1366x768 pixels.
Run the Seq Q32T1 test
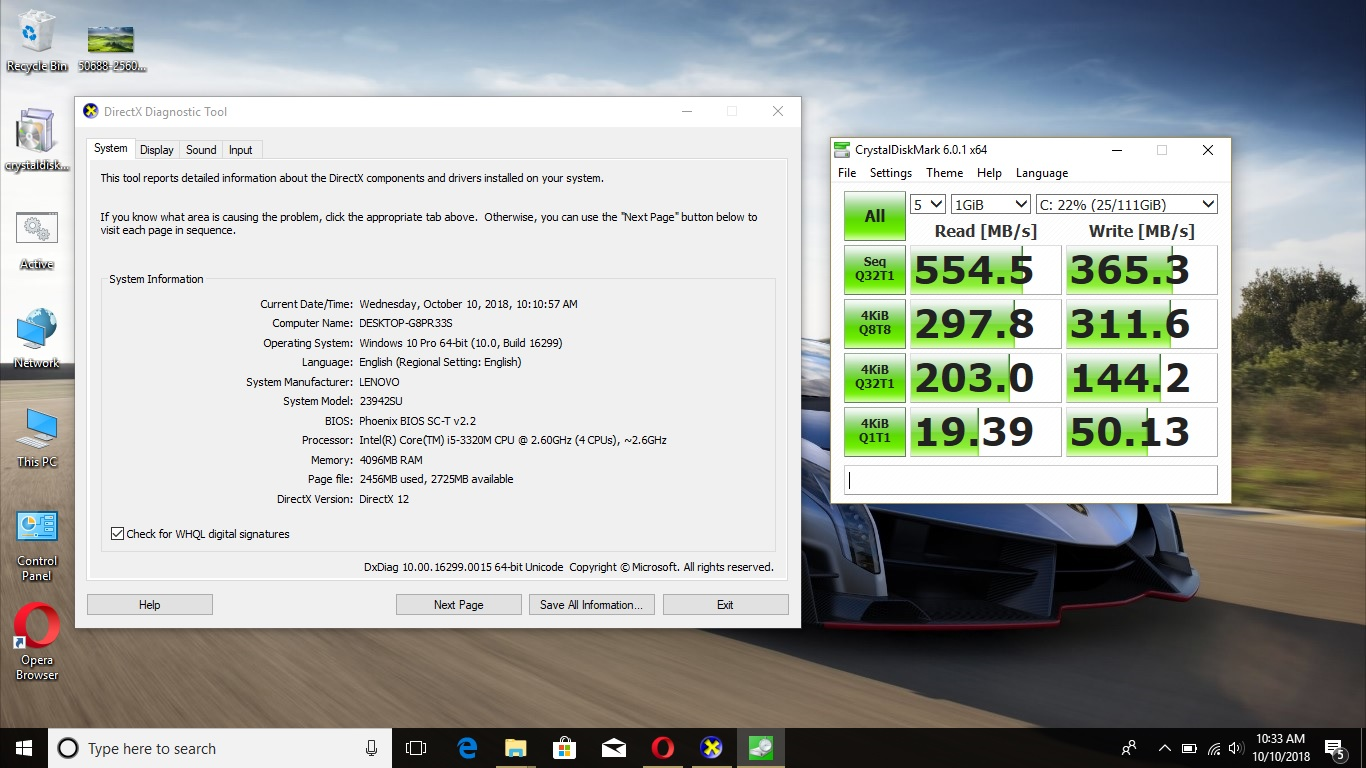(875, 270)
